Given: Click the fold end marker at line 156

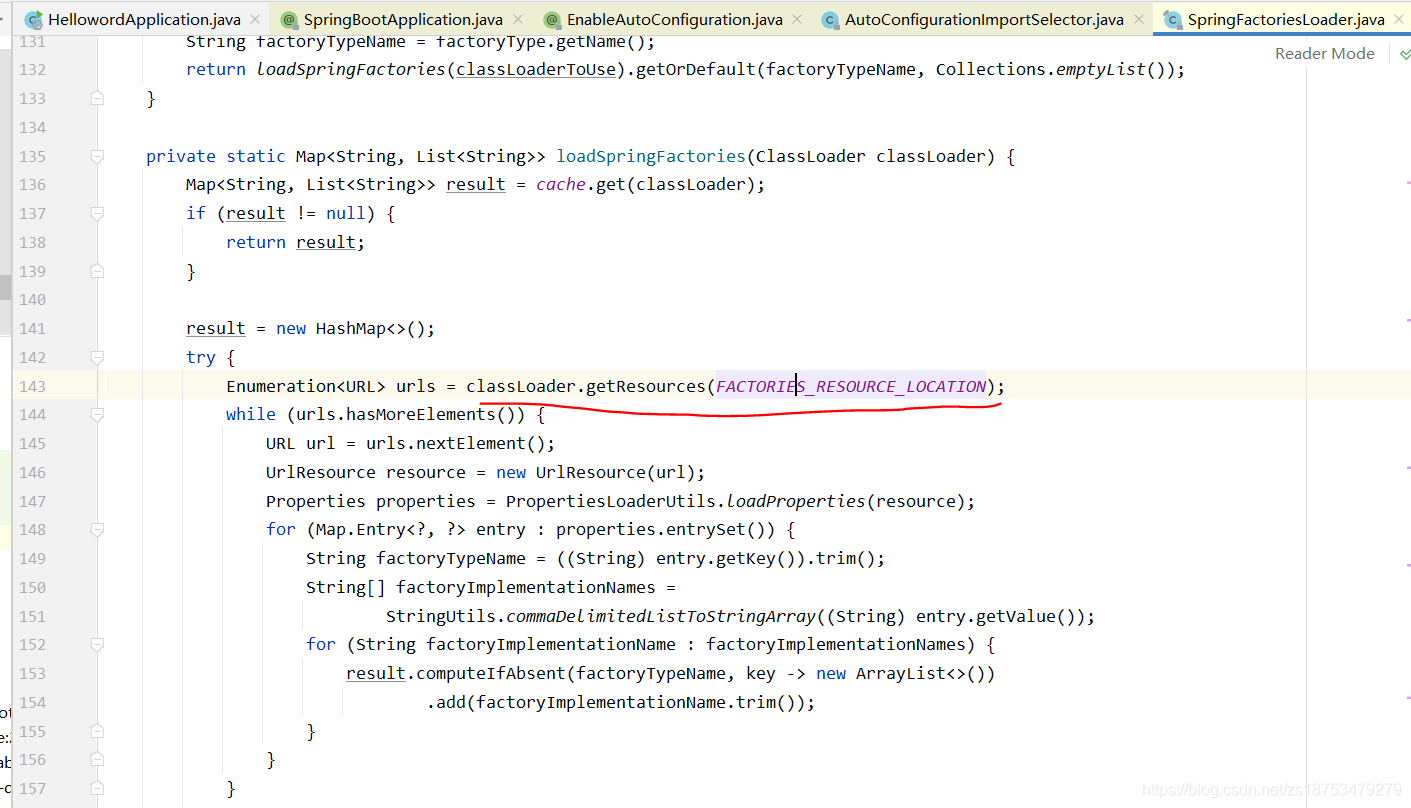Looking at the screenshot, I should tap(97, 760).
